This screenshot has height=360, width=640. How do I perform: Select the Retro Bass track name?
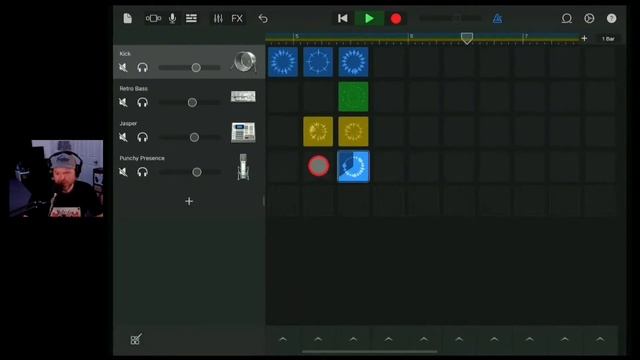pyautogui.click(x=133, y=88)
